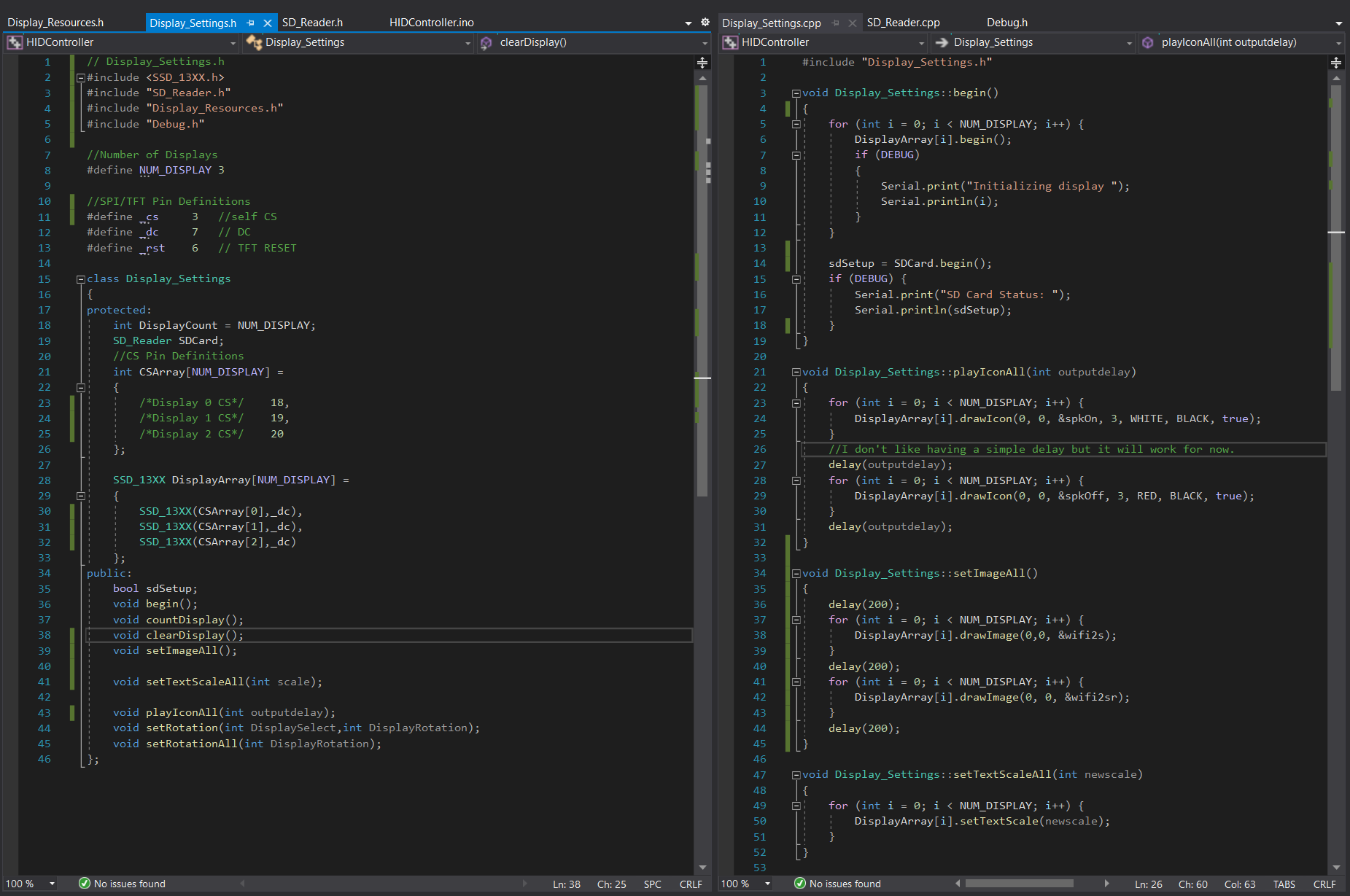Click right editor scroll down arrow
The image size is (1350, 896).
[1336, 868]
